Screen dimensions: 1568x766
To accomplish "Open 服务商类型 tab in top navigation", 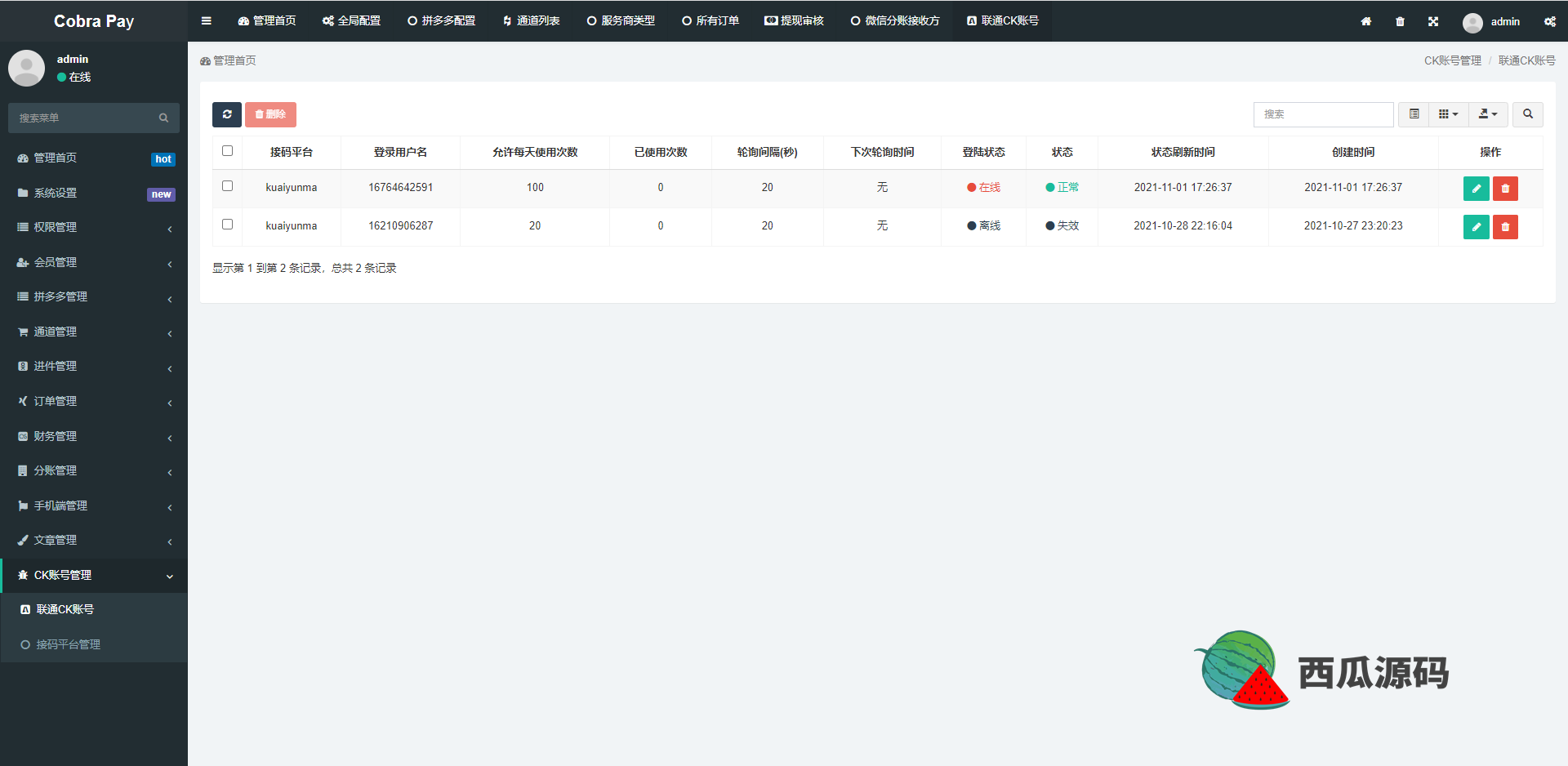I will point(621,21).
